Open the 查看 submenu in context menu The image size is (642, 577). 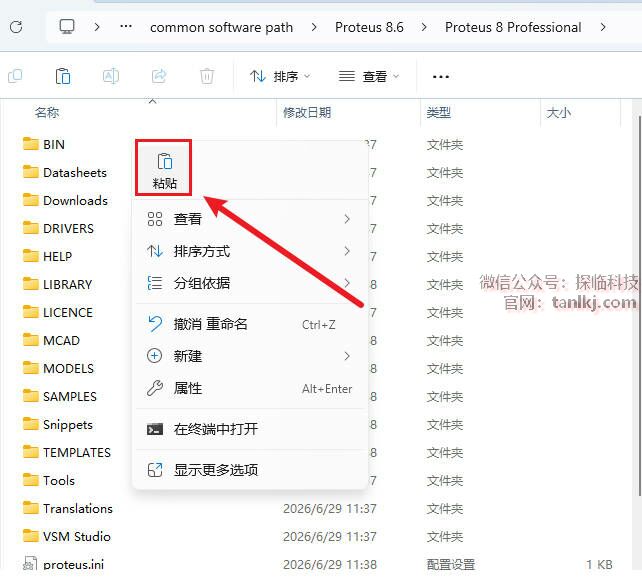tap(250, 219)
